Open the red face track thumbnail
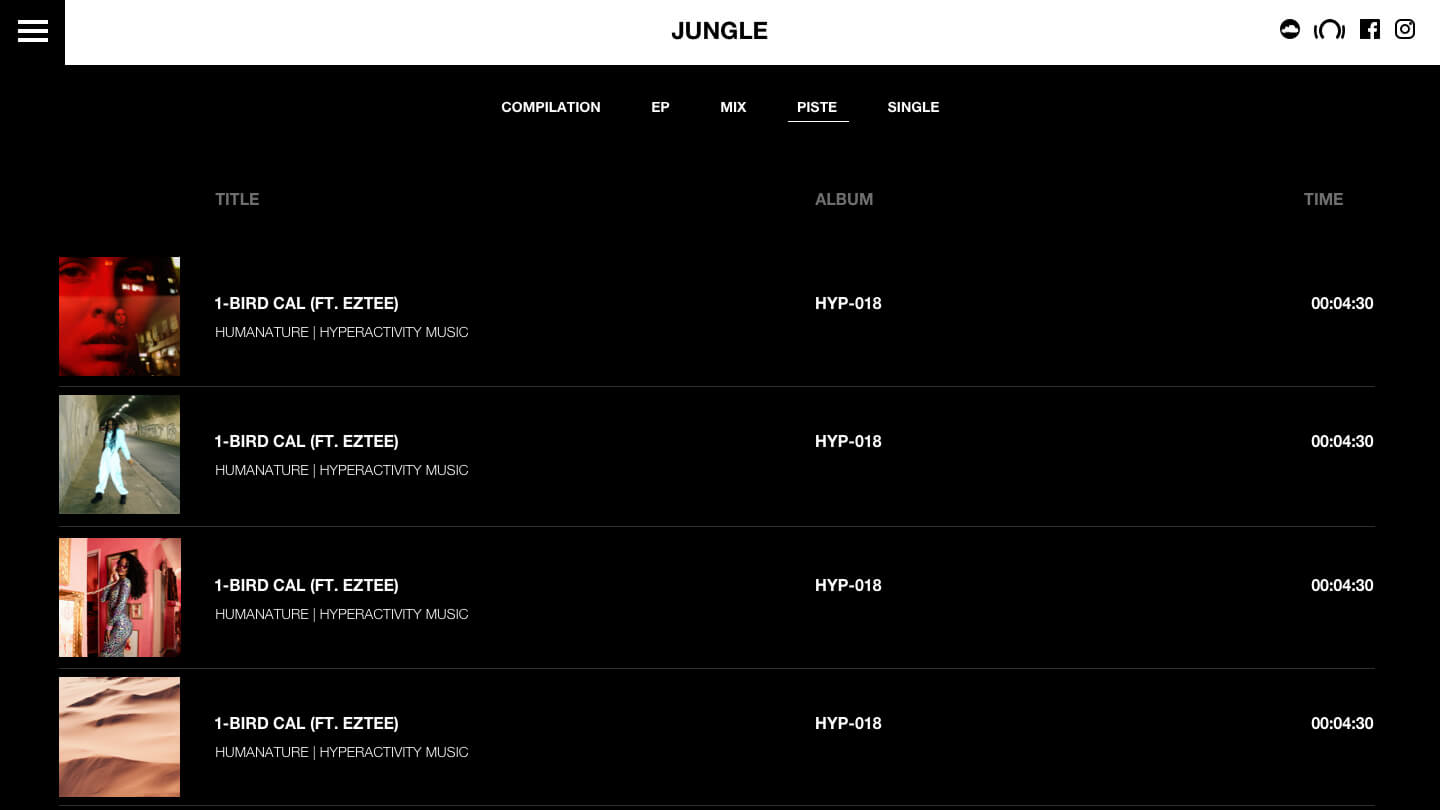The width and height of the screenshot is (1440, 810). (119, 316)
